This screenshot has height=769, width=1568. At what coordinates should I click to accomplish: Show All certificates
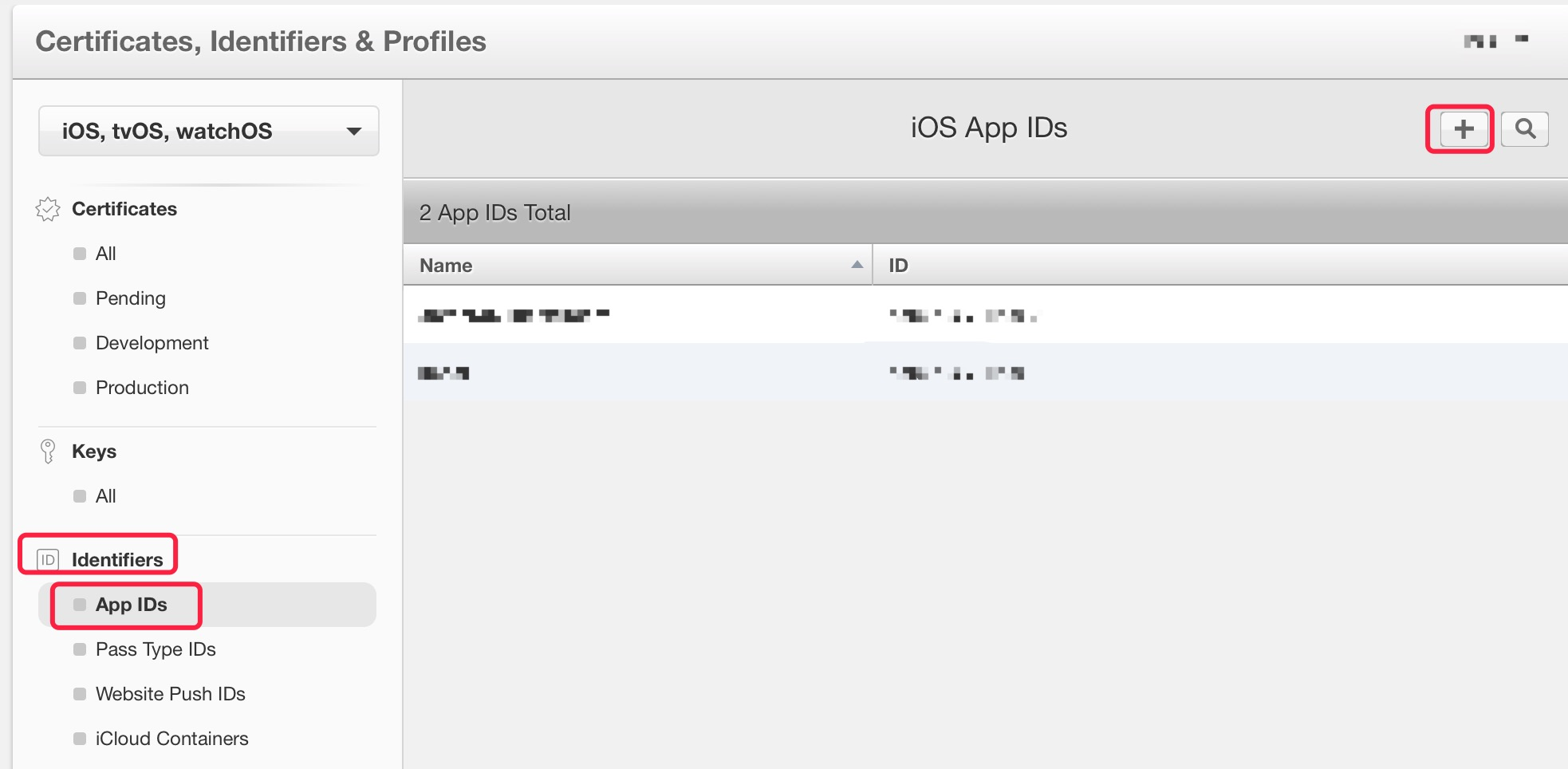[x=106, y=254]
